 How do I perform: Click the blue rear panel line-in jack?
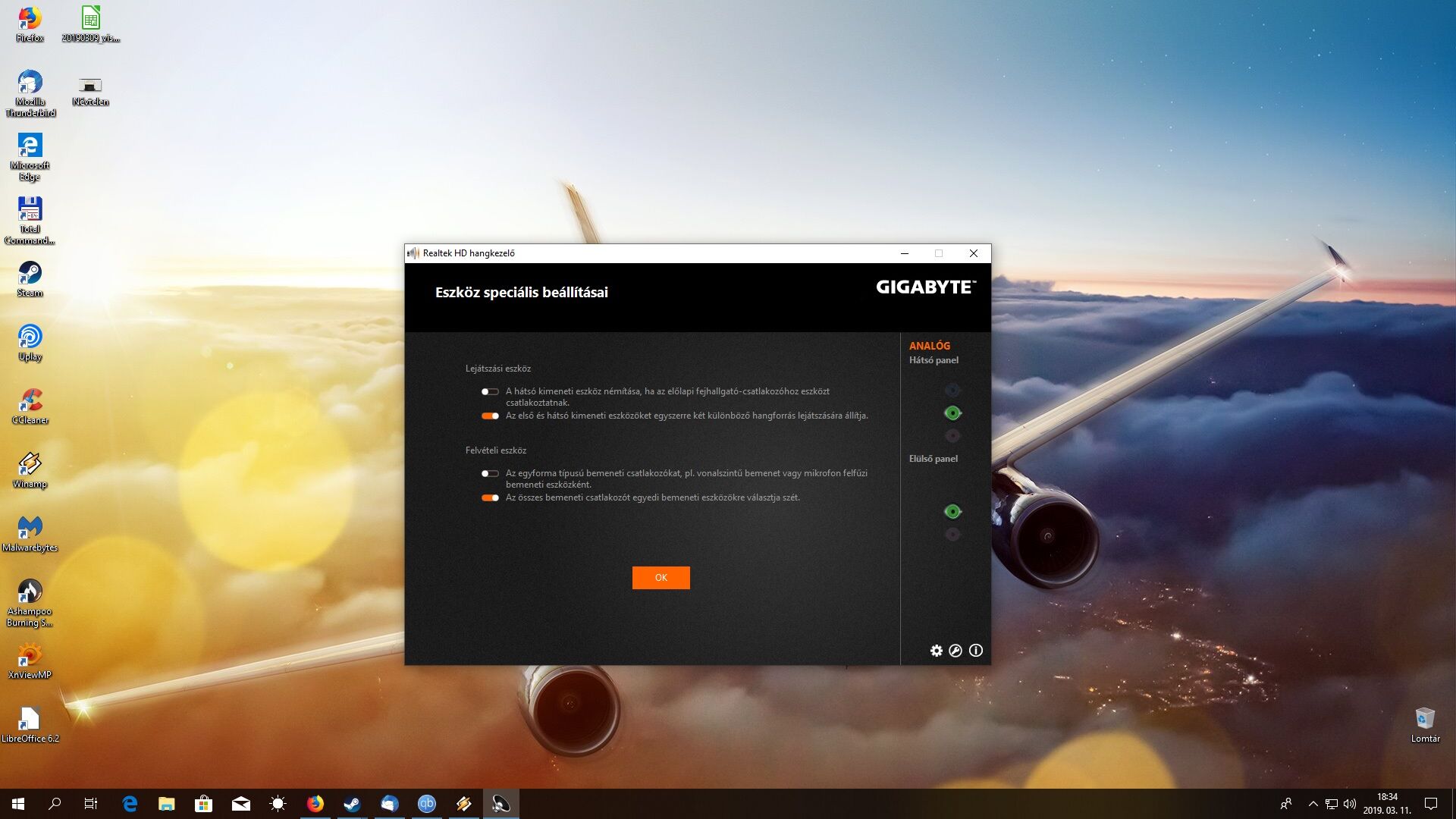(x=952, y=391)
